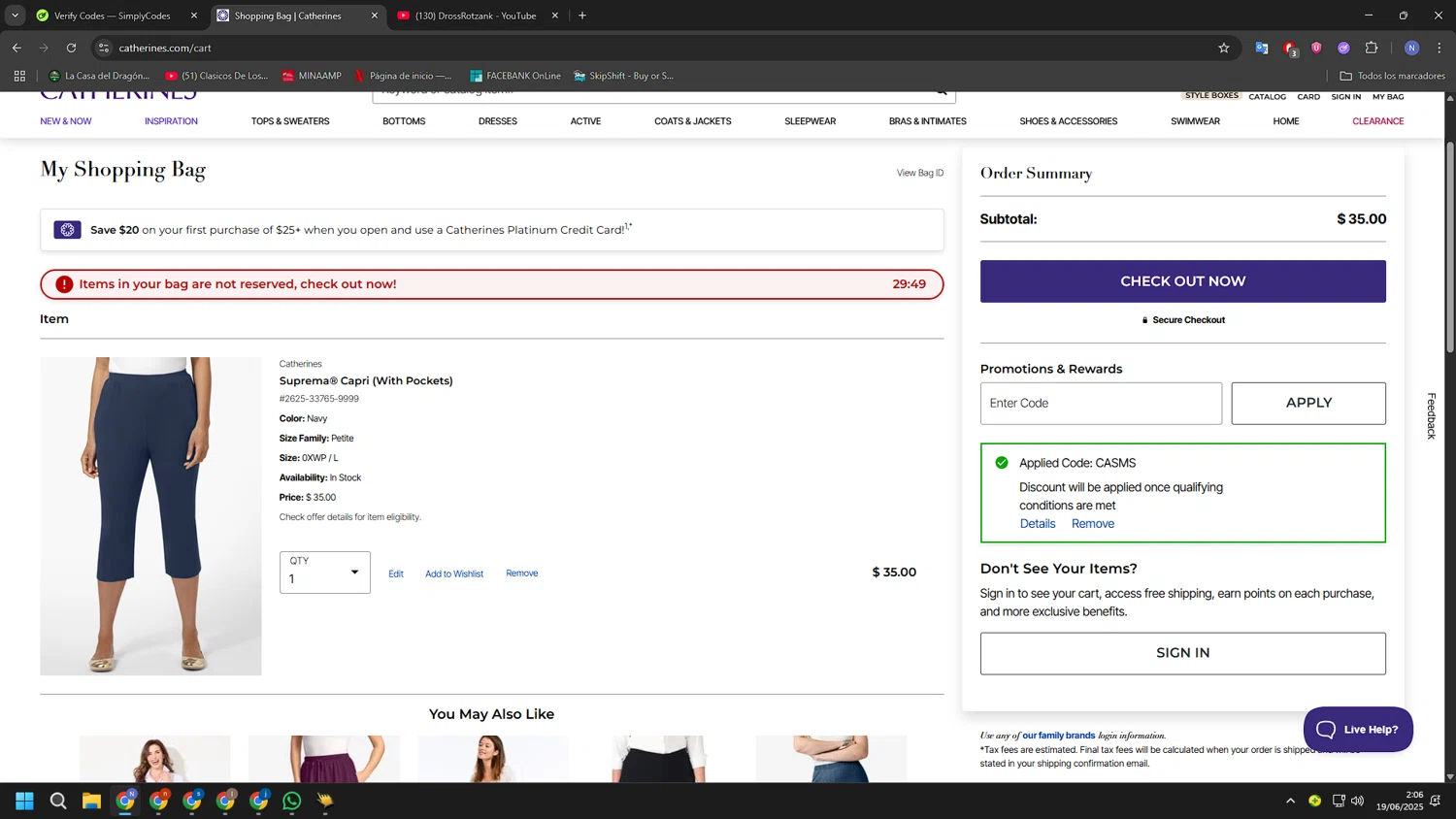Open the TOPS & SWEATERS menu
Image resolution: width=1456 pixels, height=819 pixels.
click(290, 121)
